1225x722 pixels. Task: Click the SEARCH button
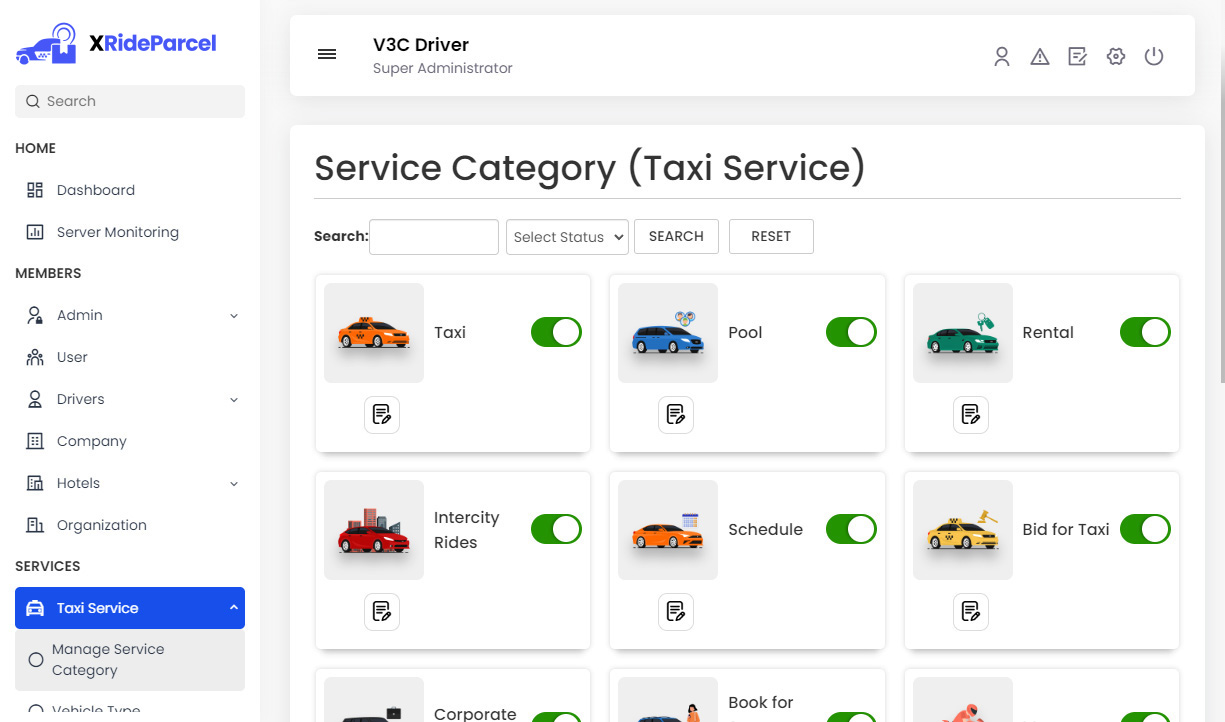pos(676,237)
